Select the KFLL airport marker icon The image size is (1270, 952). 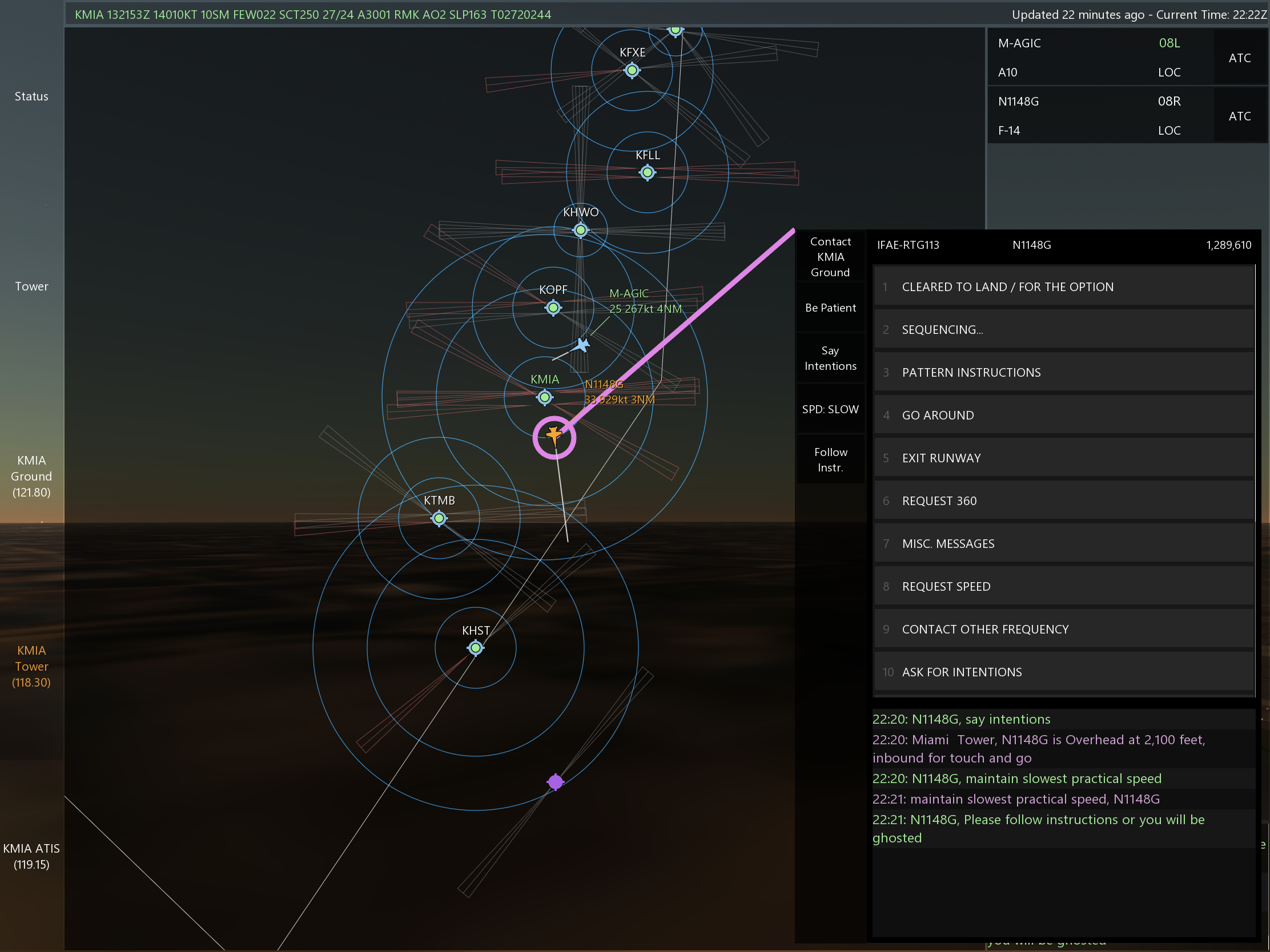click(647, 172)
